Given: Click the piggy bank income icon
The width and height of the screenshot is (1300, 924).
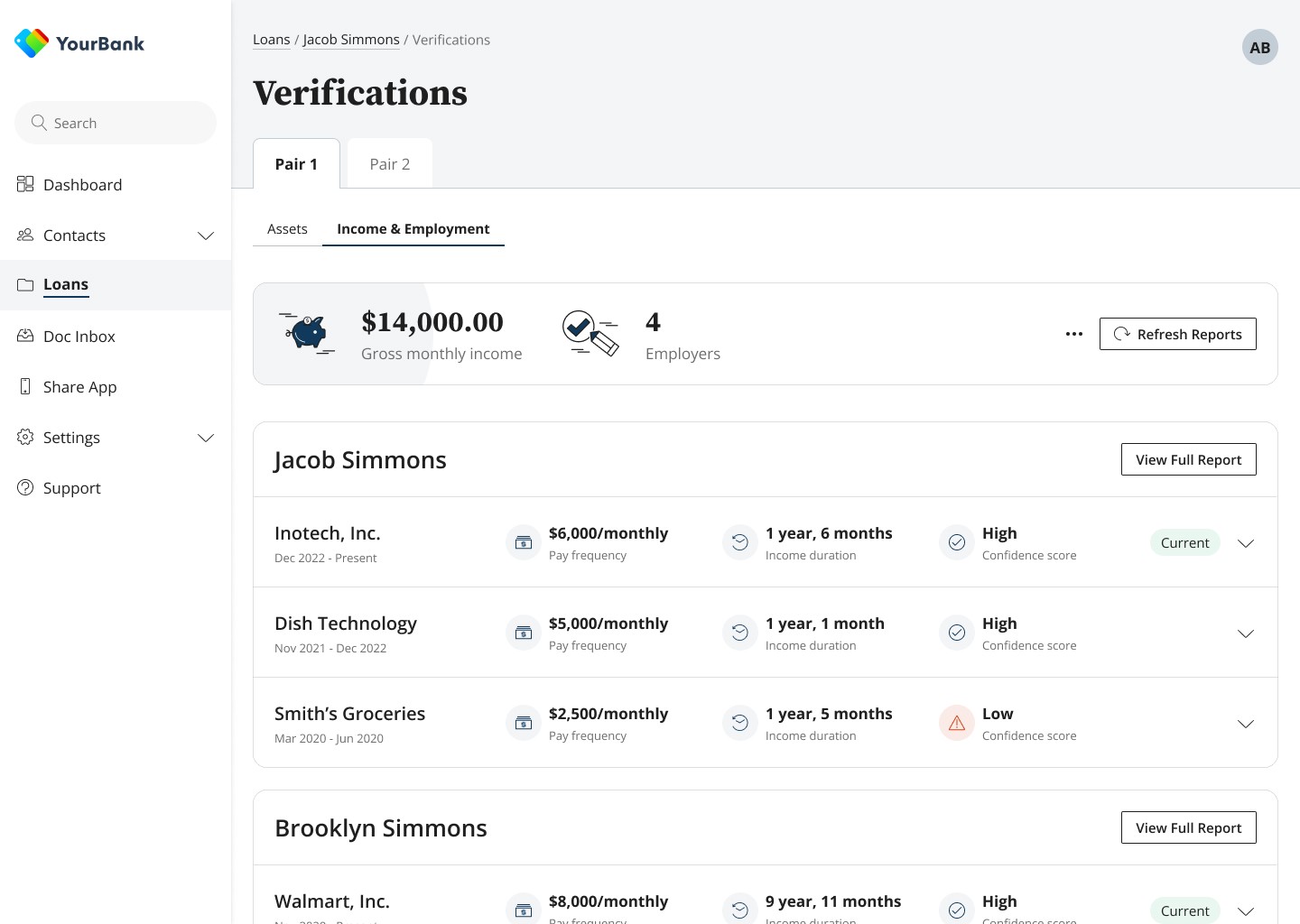Looking at the screenshot, I should click(307, 333).
